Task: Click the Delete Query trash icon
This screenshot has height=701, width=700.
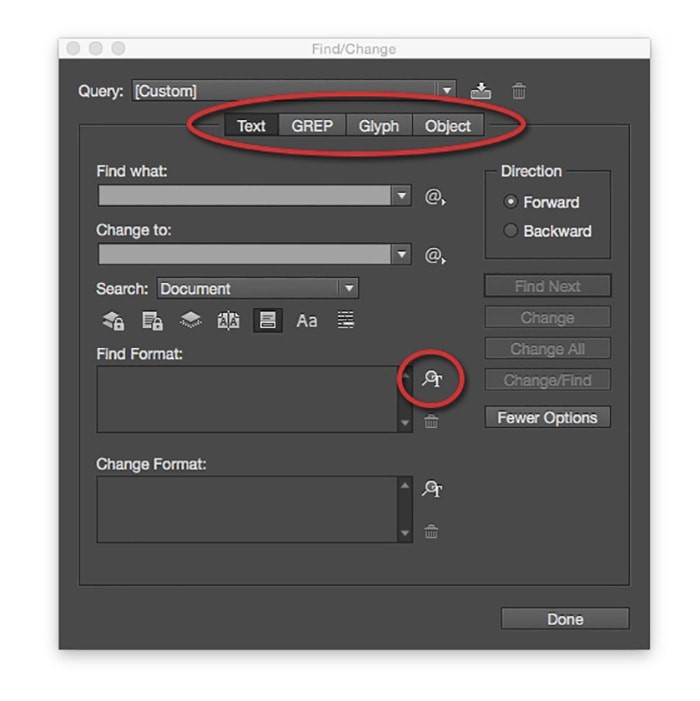Action: [x=519, y=91]
